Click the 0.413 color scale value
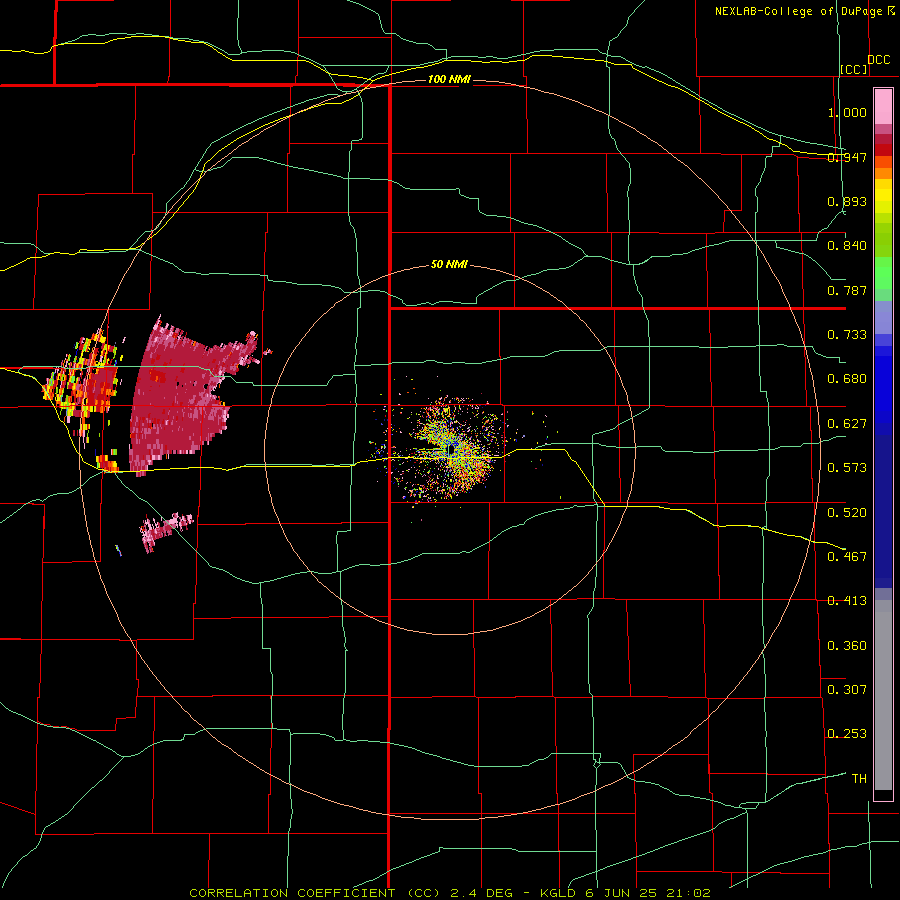 pos(847,601)
